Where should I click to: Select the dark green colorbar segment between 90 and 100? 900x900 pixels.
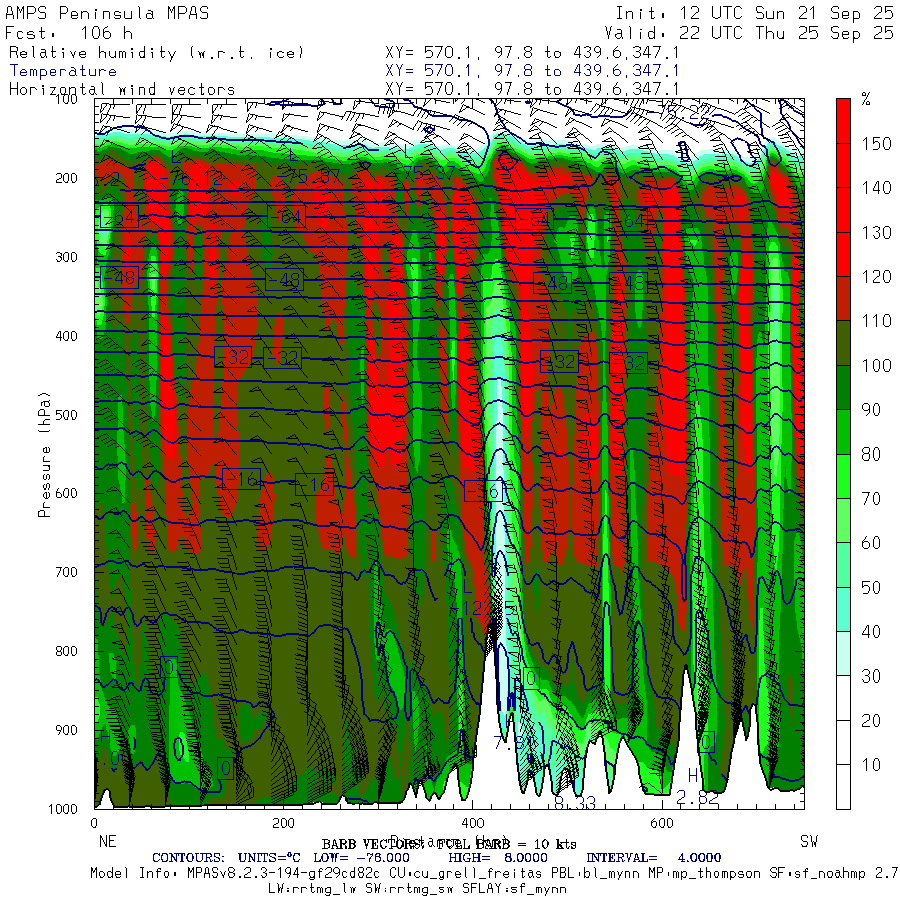[x=843, y=387]
